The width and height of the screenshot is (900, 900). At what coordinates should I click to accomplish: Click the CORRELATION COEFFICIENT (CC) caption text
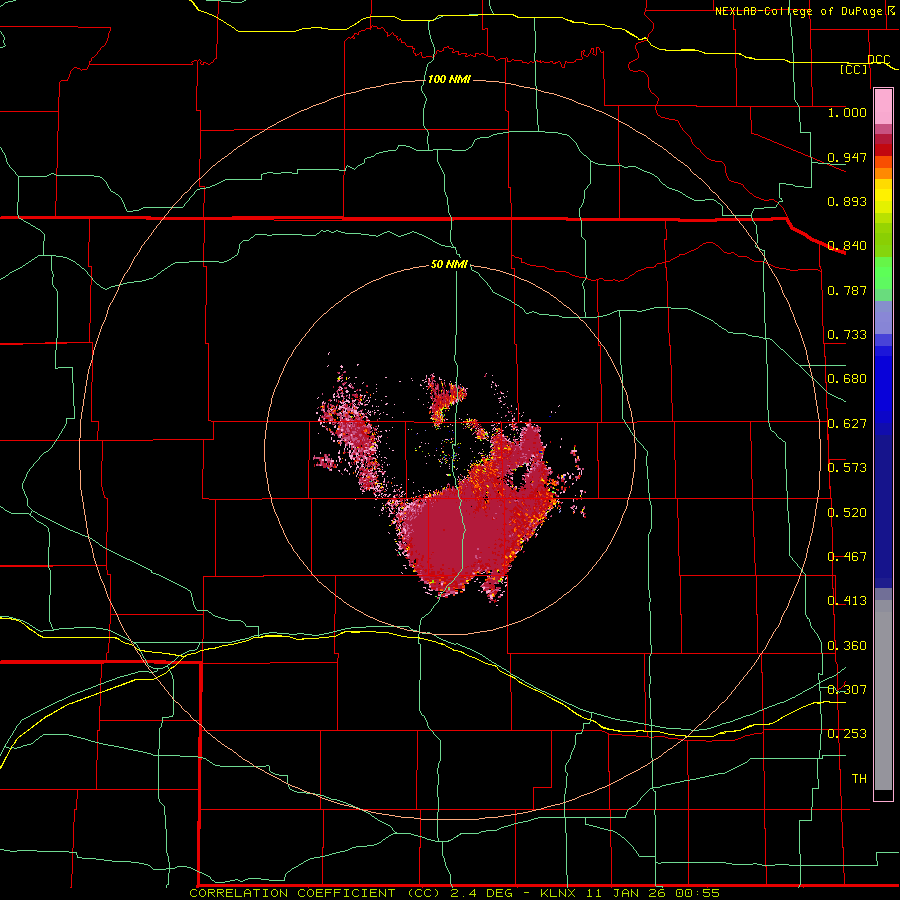316,893
